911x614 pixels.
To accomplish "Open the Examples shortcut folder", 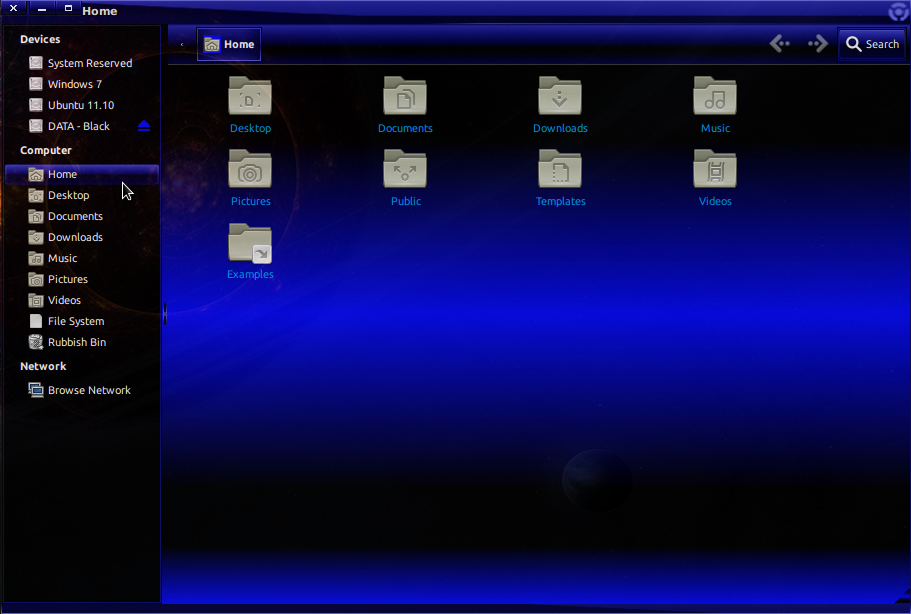I will 250,243.
